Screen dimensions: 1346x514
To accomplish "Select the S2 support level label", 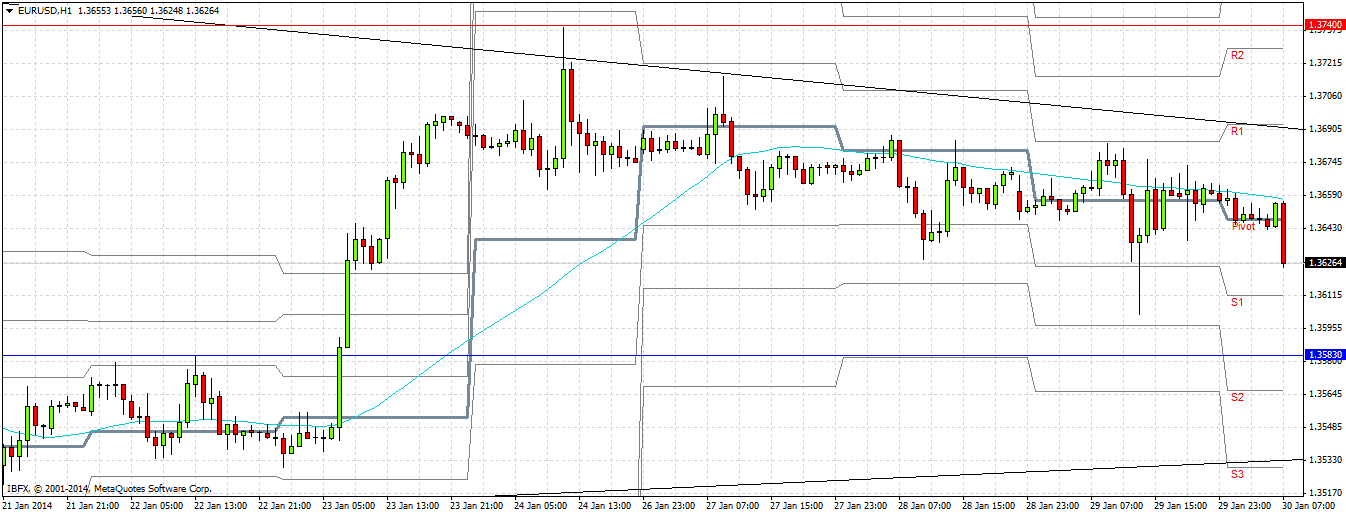I will 1237,397.
